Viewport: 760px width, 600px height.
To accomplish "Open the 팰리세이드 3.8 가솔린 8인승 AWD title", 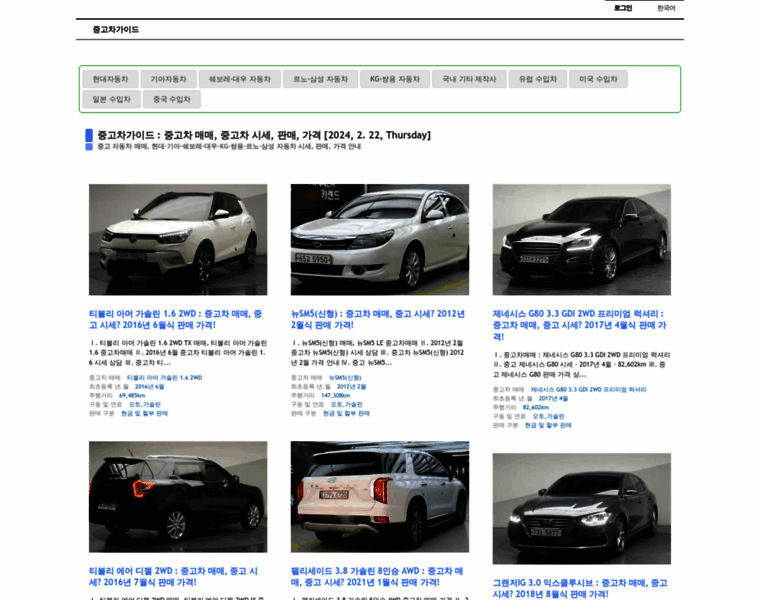I will pyautogui.click(x=377, y=577).
